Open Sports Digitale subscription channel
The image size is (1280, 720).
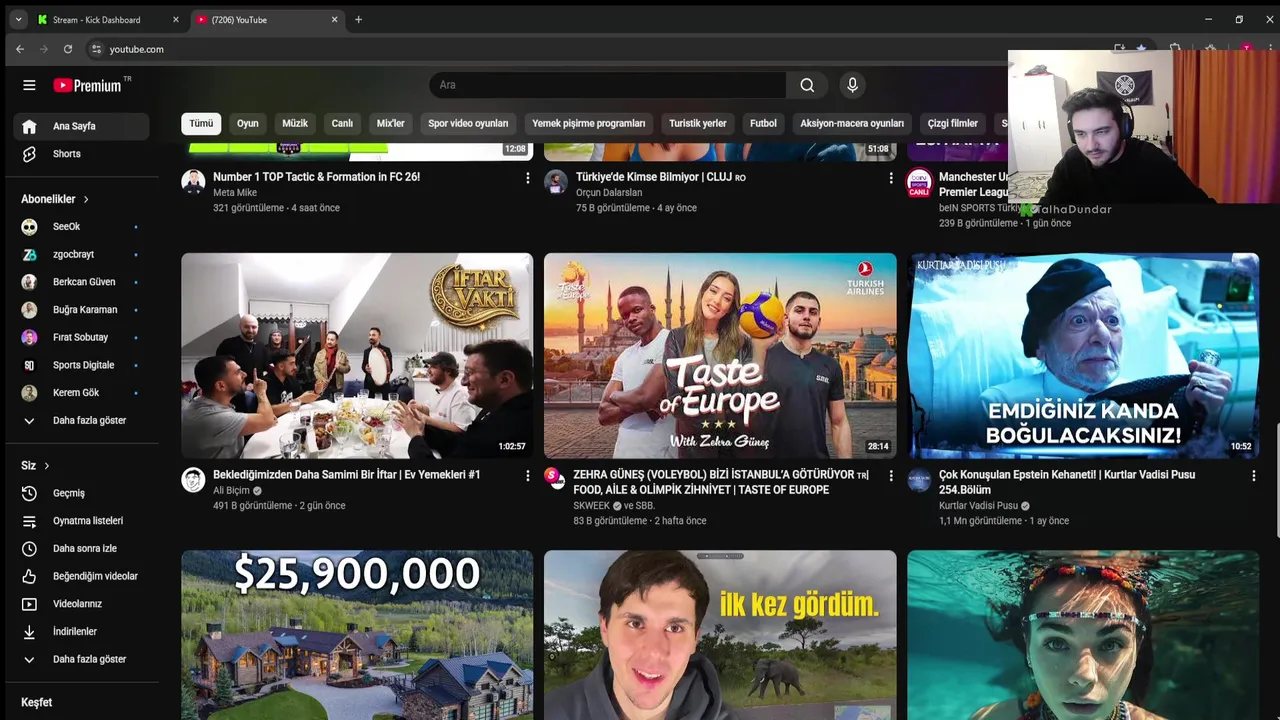[82, 365]
